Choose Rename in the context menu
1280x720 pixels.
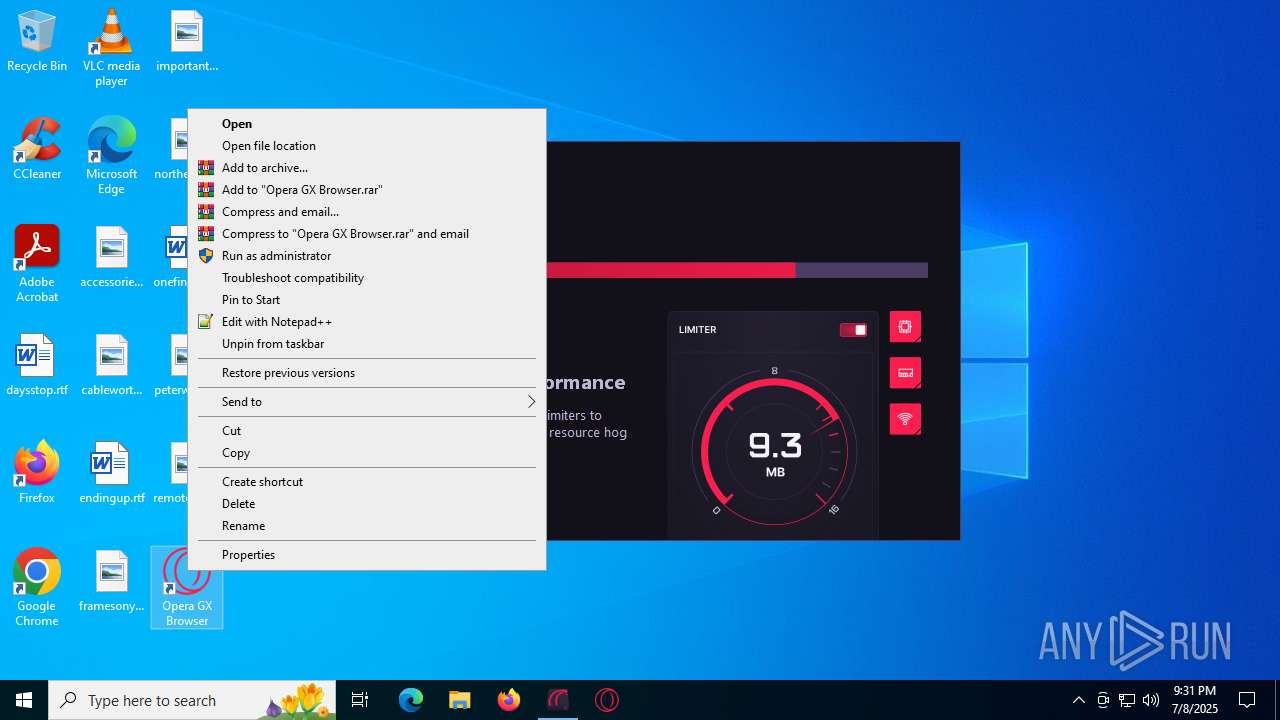coord(367,526)
